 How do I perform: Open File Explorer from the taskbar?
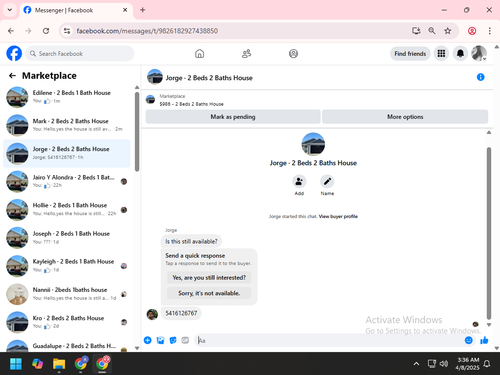pos(59,364)
